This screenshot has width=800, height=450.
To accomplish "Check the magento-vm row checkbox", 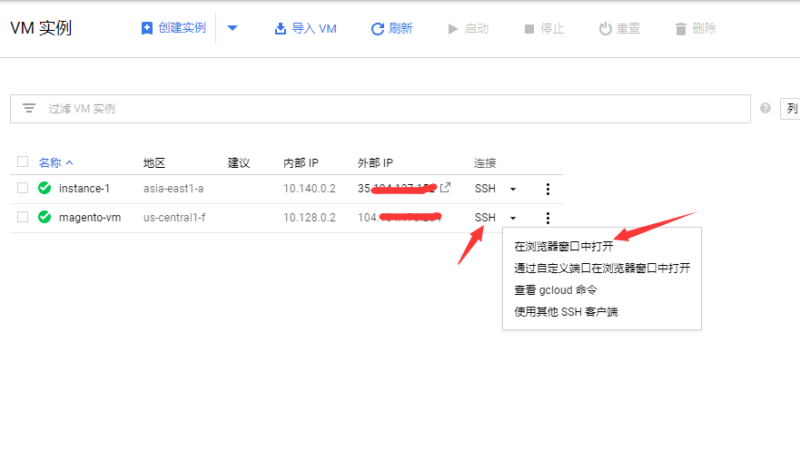I will click(x=22, y=217).
